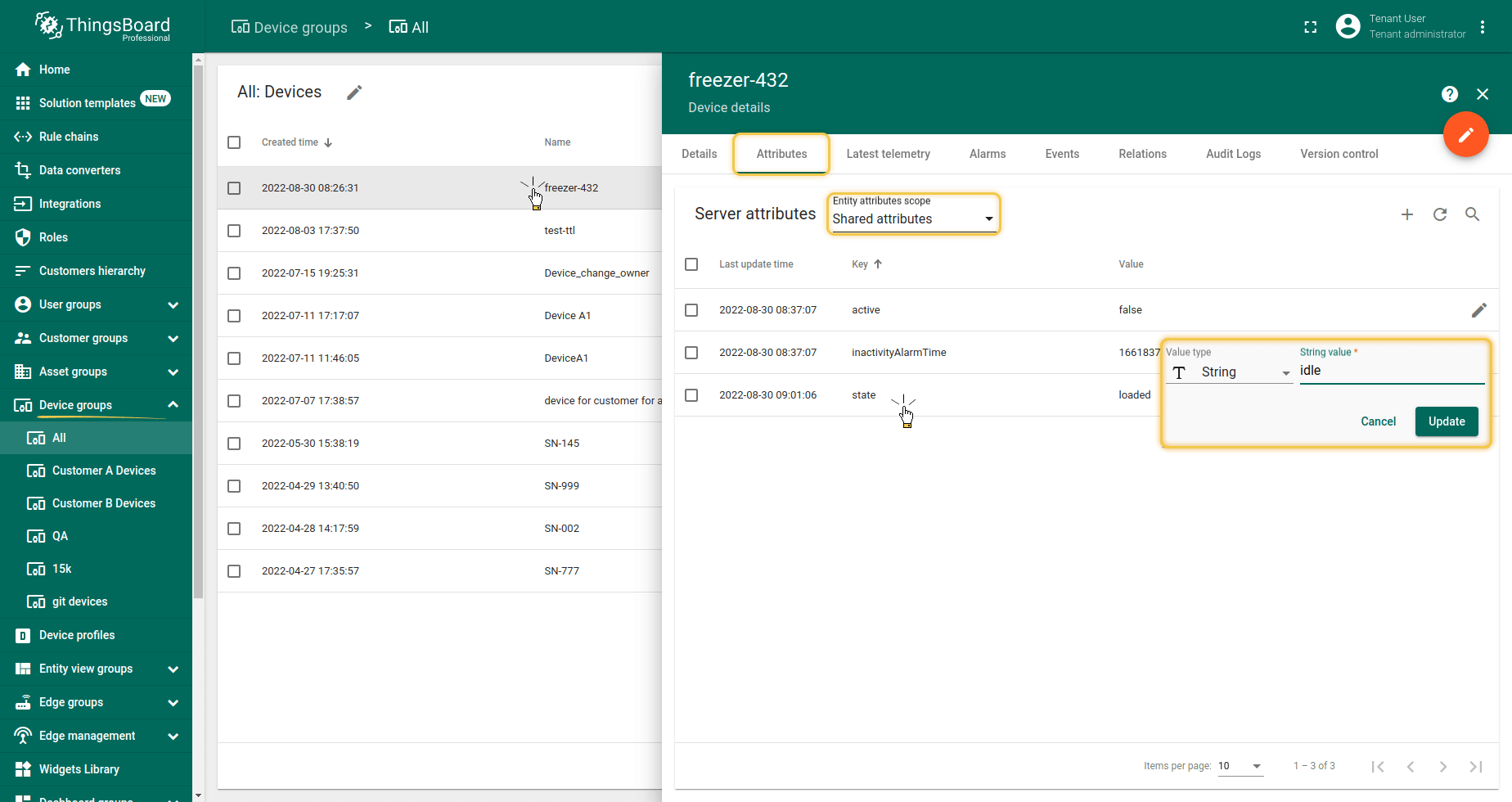Click the pencil next to All: Devices
The height and width of the screenshot is (802, 1512).
pos(354,92)
